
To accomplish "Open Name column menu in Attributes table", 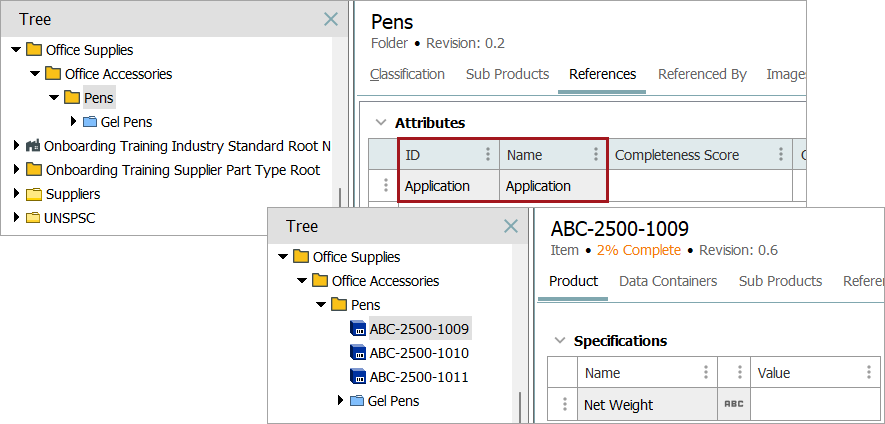I will tap(595, 155).
